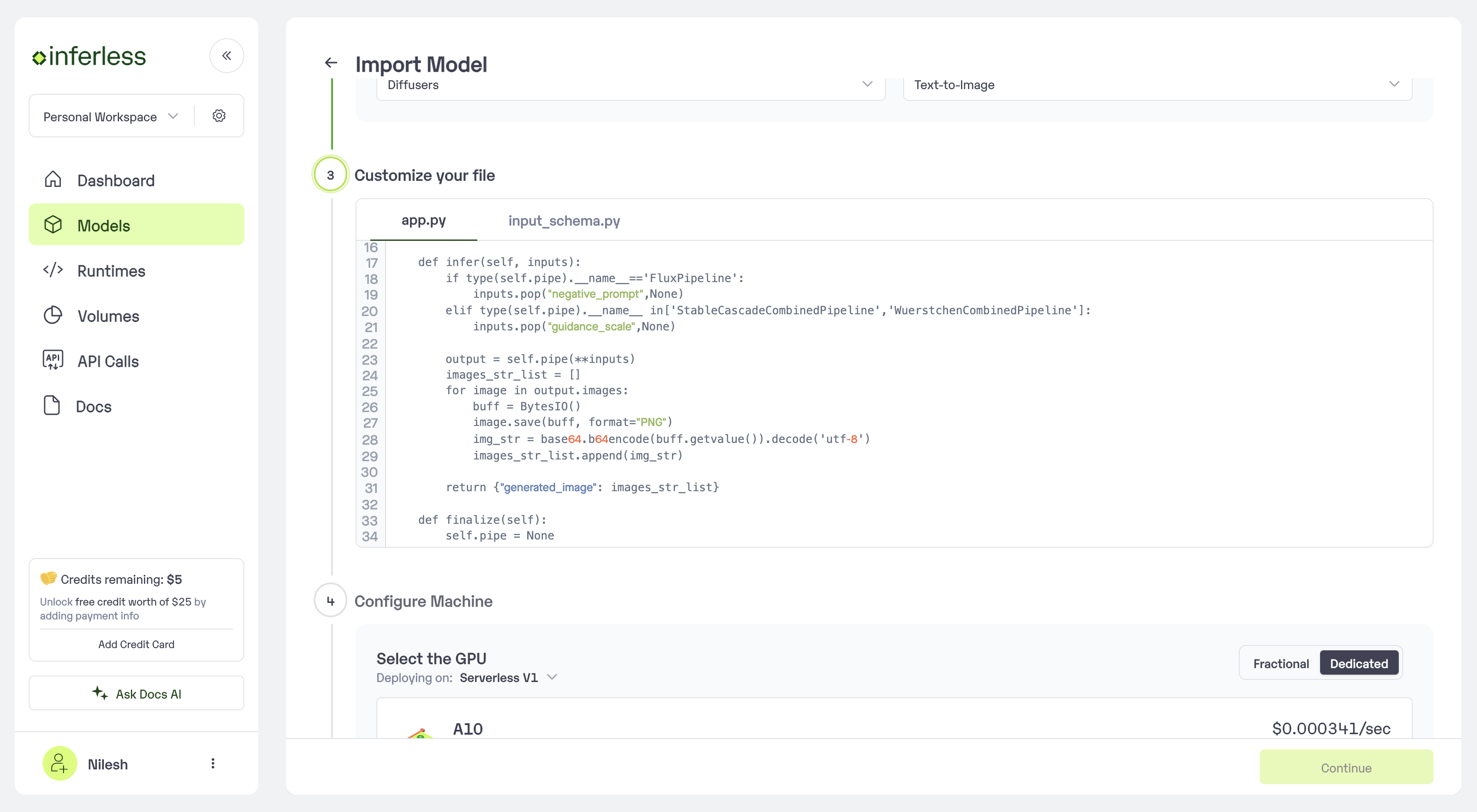
Task: Open user menu three-dot icon
Action: pos(213,763)
